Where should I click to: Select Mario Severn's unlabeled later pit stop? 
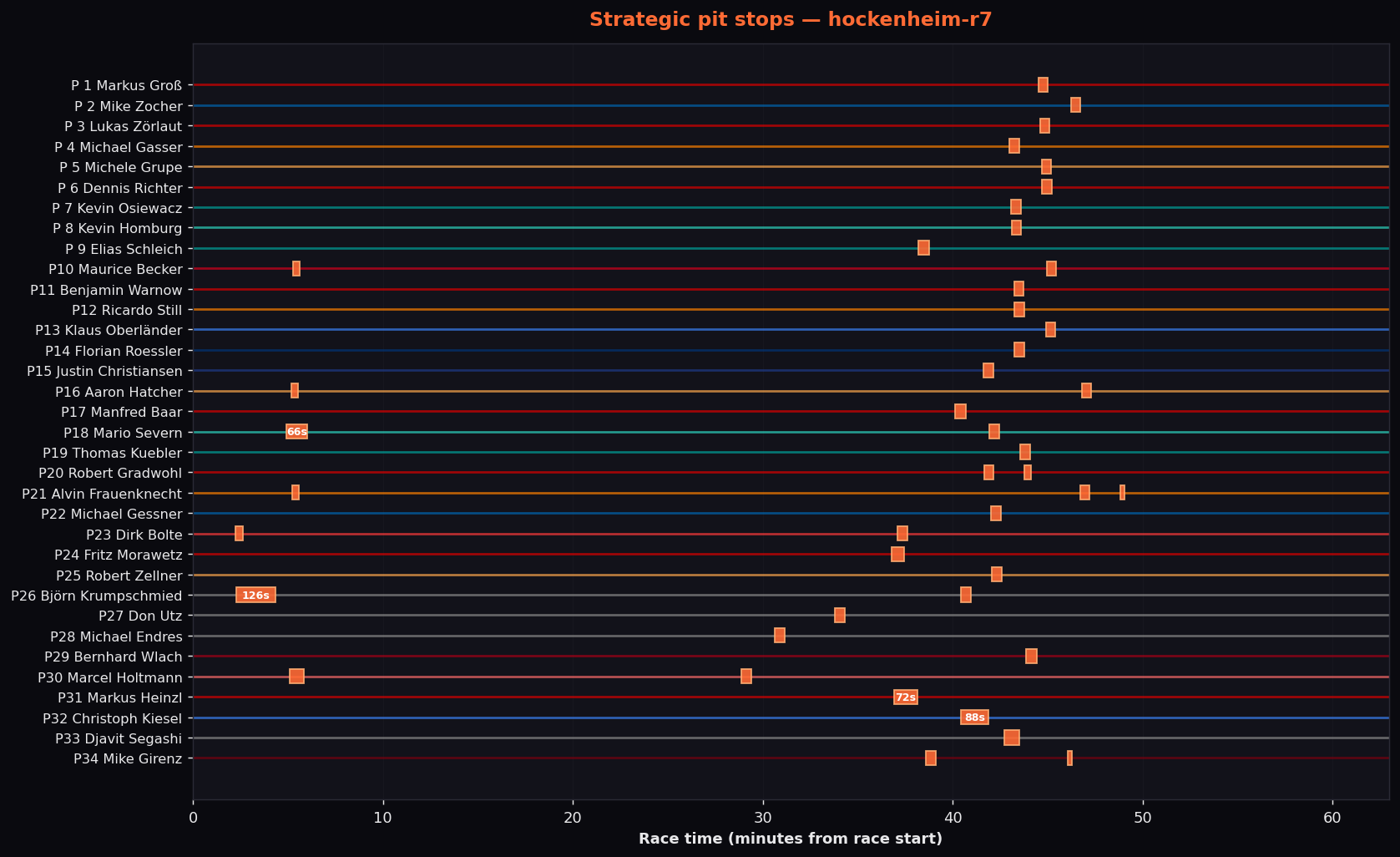pos(994,432)
